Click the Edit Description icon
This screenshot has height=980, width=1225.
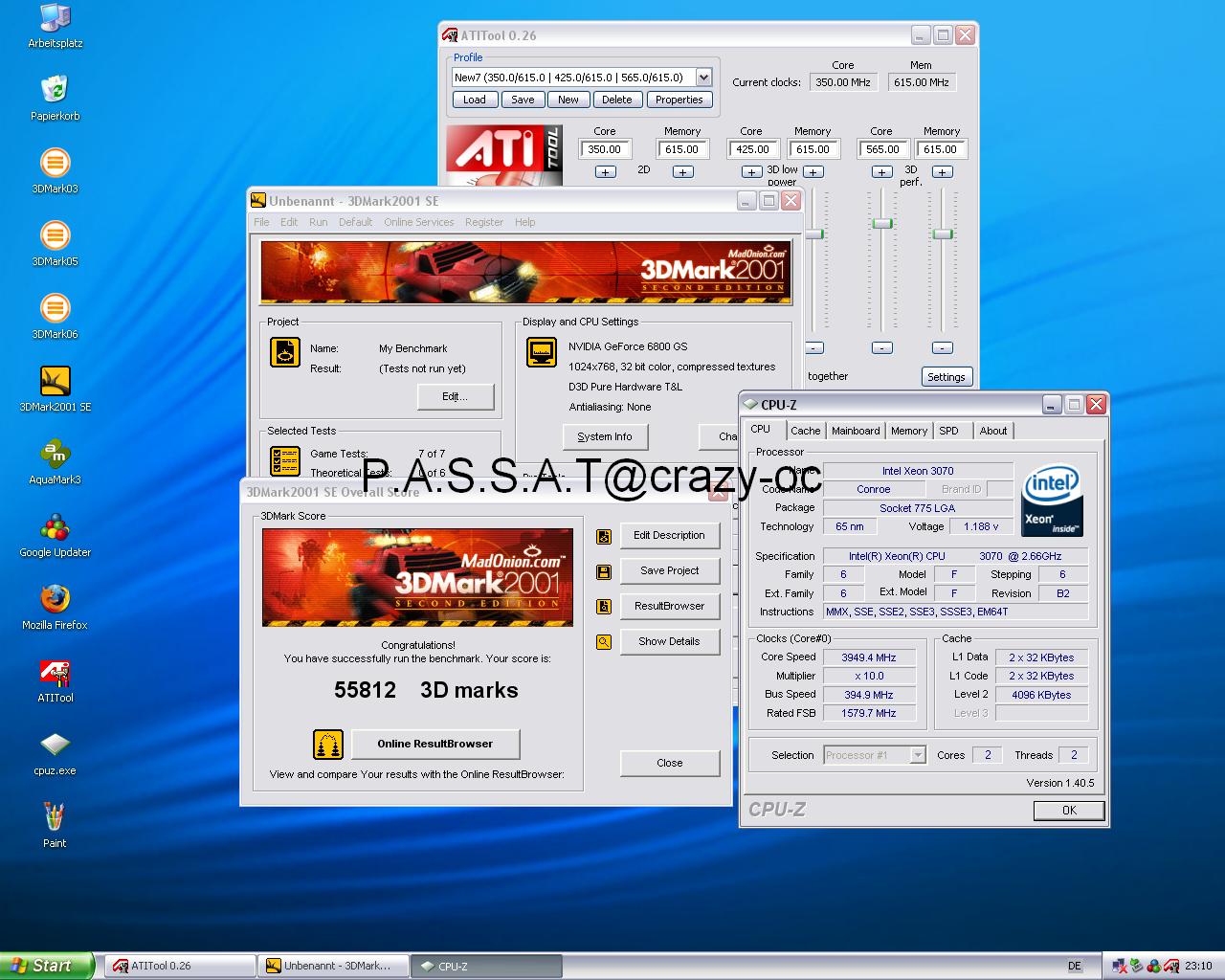[x=604, y=536]
